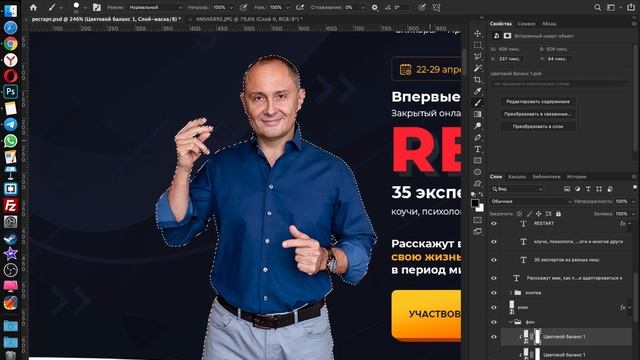Image resolution: width=640 pixels, height=360 pixels.
Task: Open the brush mode dropdown 'Нормальный'
Action: (x=155, y=7)
